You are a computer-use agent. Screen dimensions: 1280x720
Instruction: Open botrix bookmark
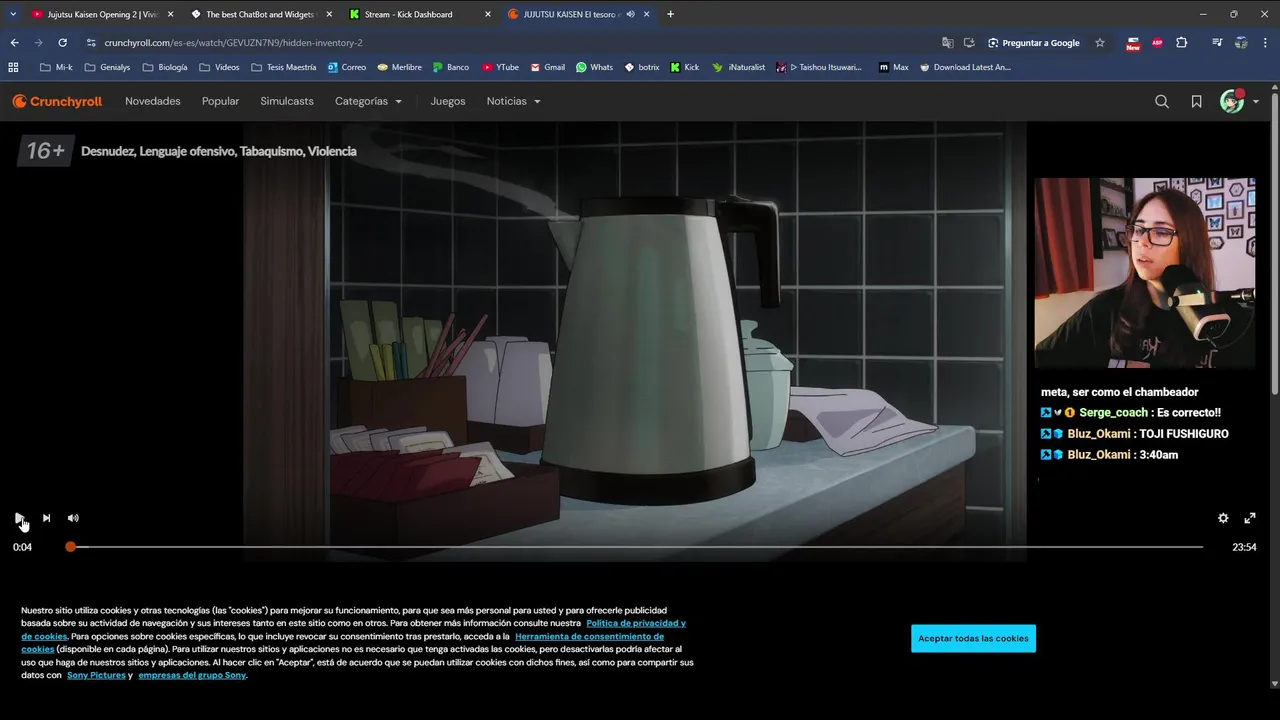[x=642, y=67]
